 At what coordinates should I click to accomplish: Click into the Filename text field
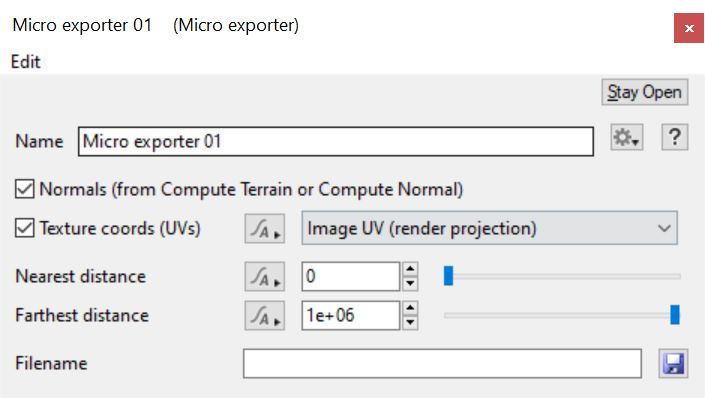[x=442, y=363]
